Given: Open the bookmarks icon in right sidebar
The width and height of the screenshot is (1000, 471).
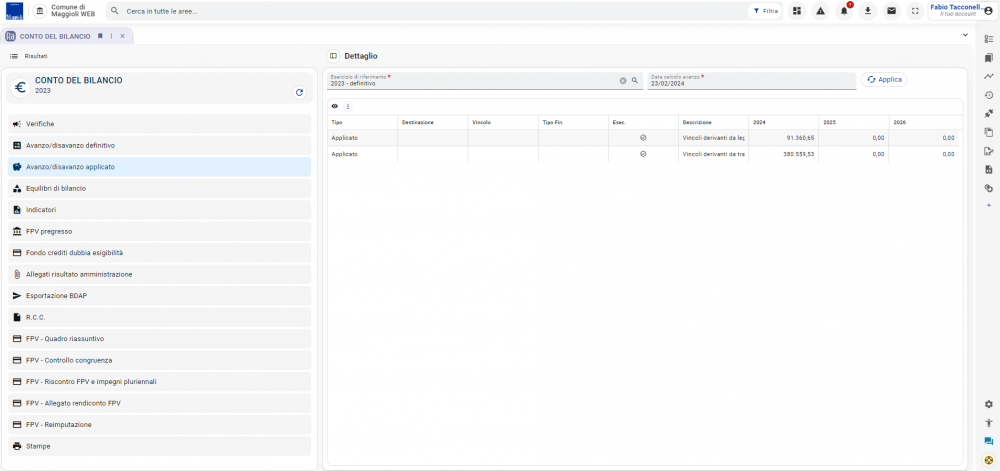Looking at the screenshot, I should click(989, 58).
